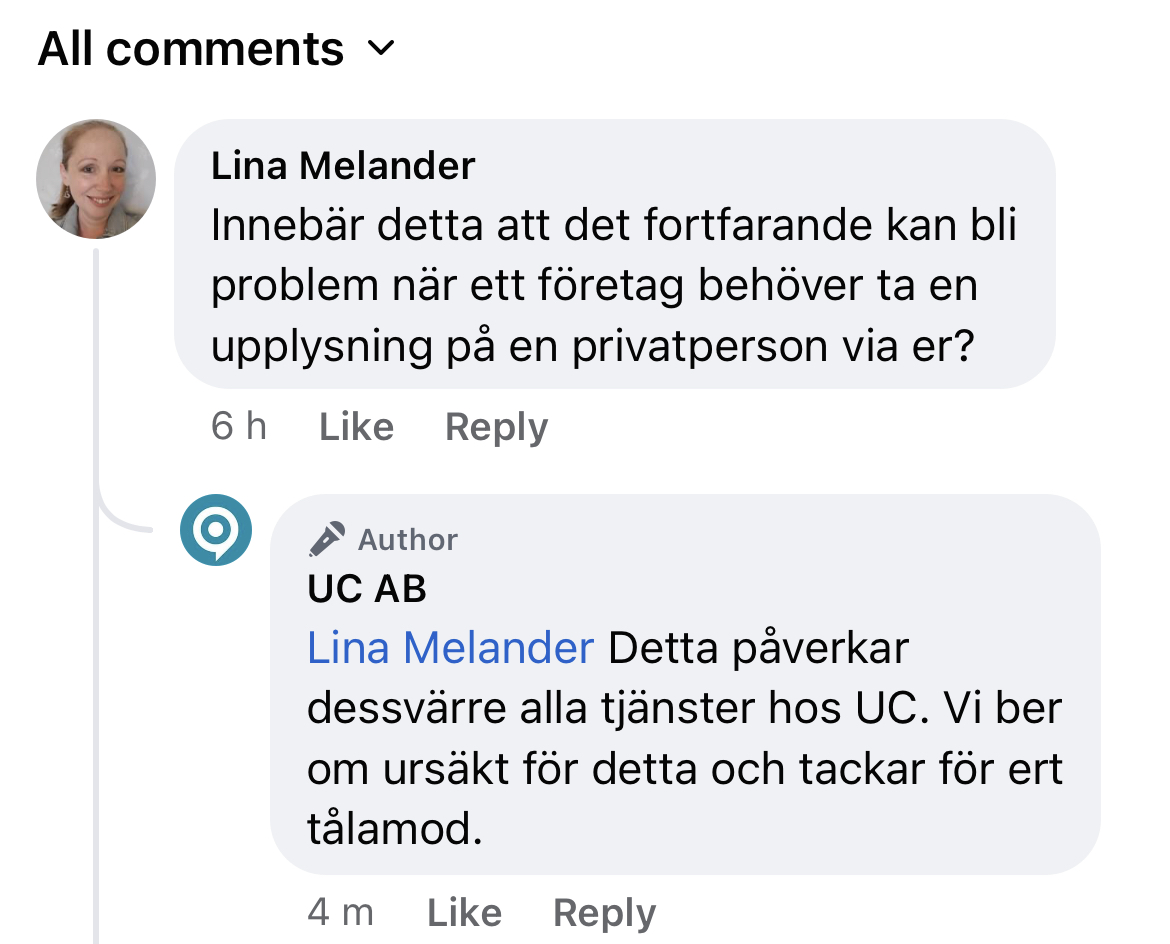Click the vertical thread line under Lina's avatar
The image size is (1170, 944).
point(97,380)
